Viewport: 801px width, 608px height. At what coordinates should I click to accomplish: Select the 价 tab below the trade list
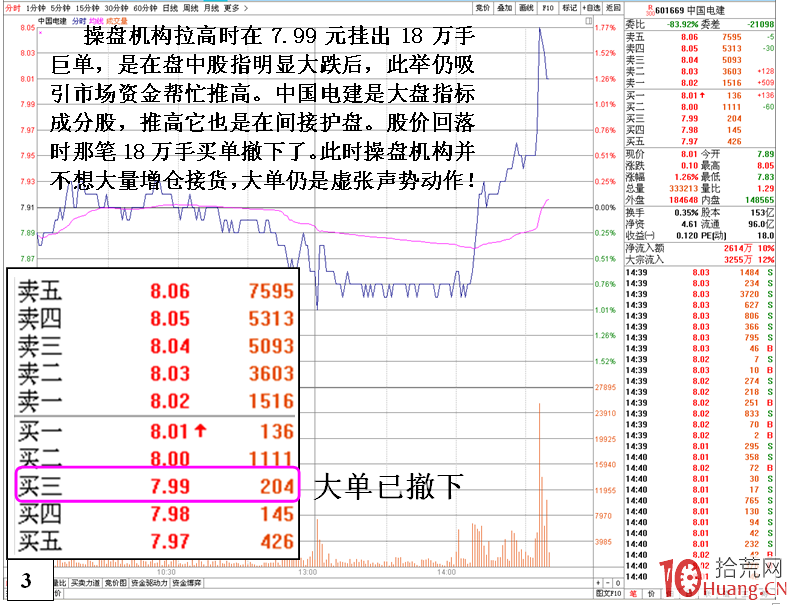coord(651,594)
